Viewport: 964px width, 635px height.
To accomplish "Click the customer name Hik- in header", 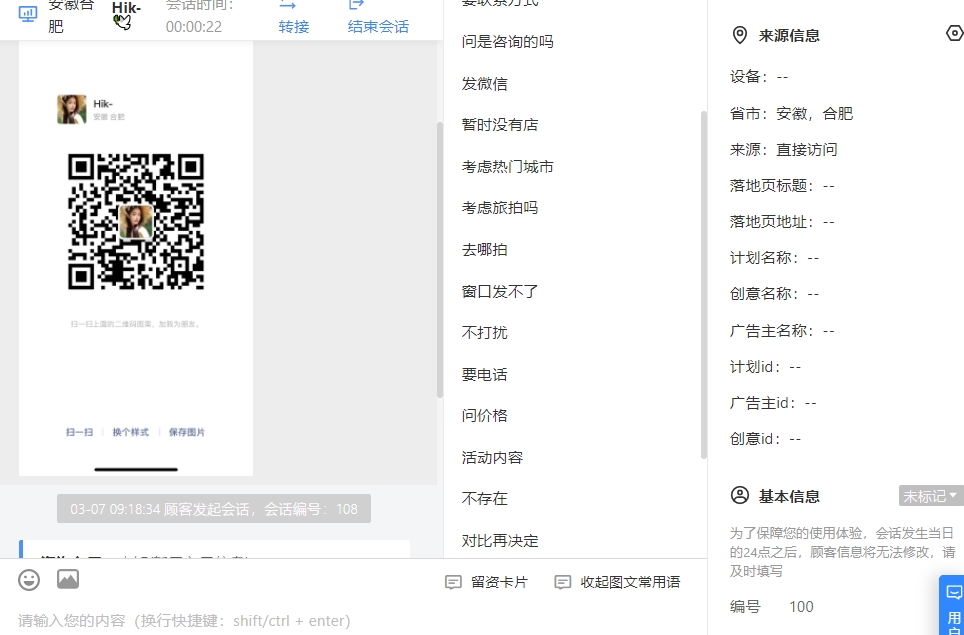I will tap(126, 8).
